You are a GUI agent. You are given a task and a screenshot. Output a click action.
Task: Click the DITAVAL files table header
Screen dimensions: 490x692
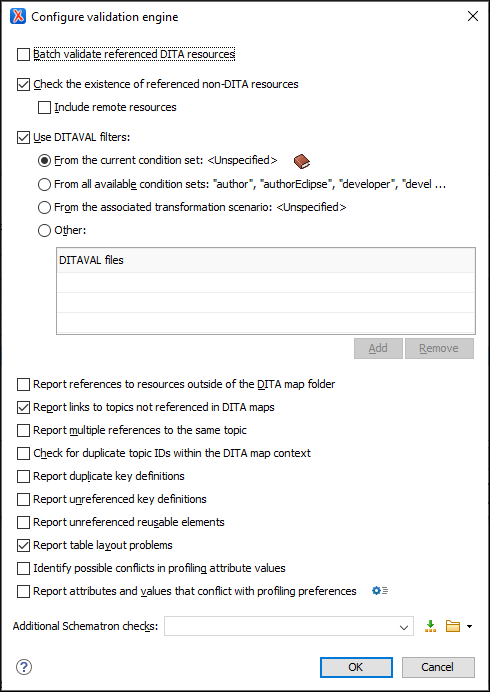tap(266, 260)
